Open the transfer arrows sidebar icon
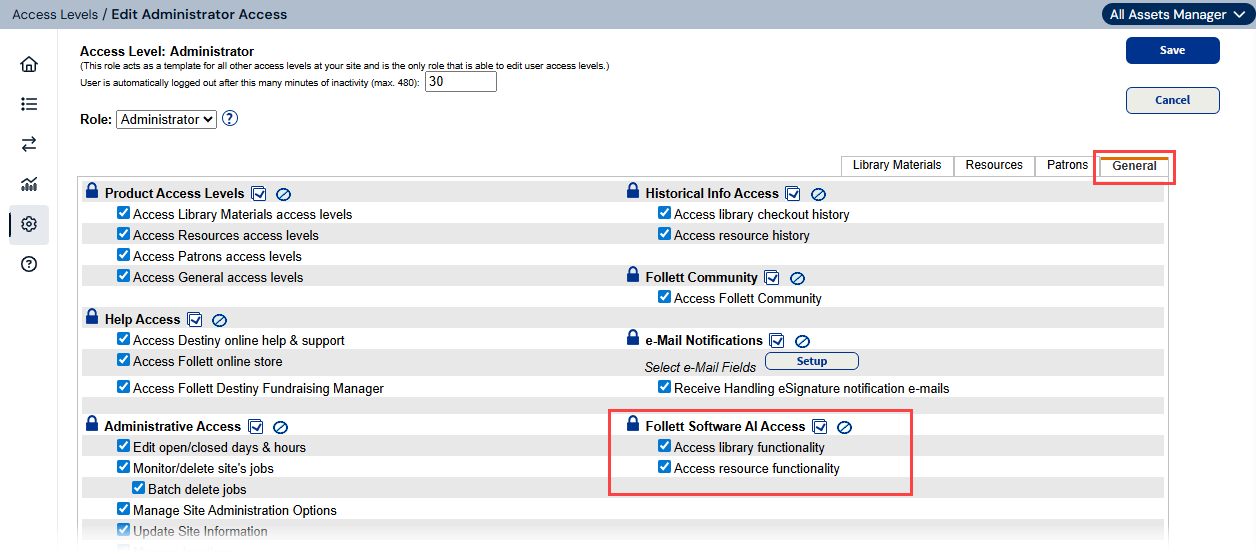Screen dimensions: 1256x554 [29, 144]
